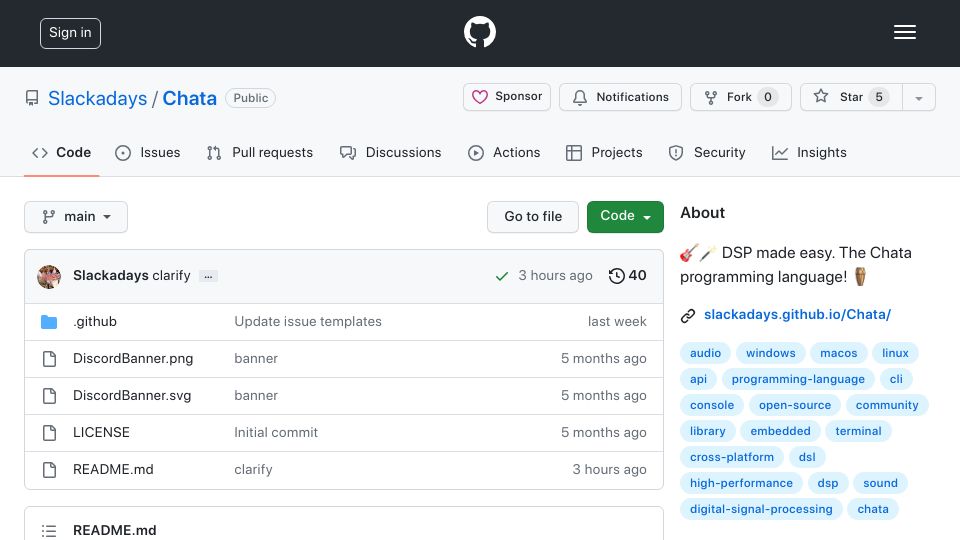Click the Go to file button
The height and width of the screenshot is (540, 960).
tap(533, 217)
